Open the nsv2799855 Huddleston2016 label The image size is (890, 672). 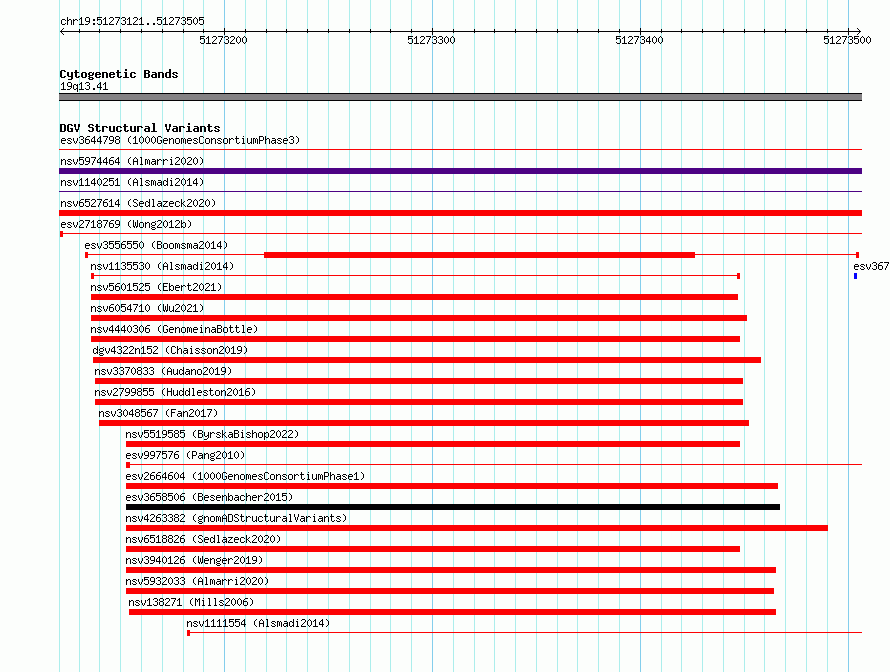click(175, 392)
